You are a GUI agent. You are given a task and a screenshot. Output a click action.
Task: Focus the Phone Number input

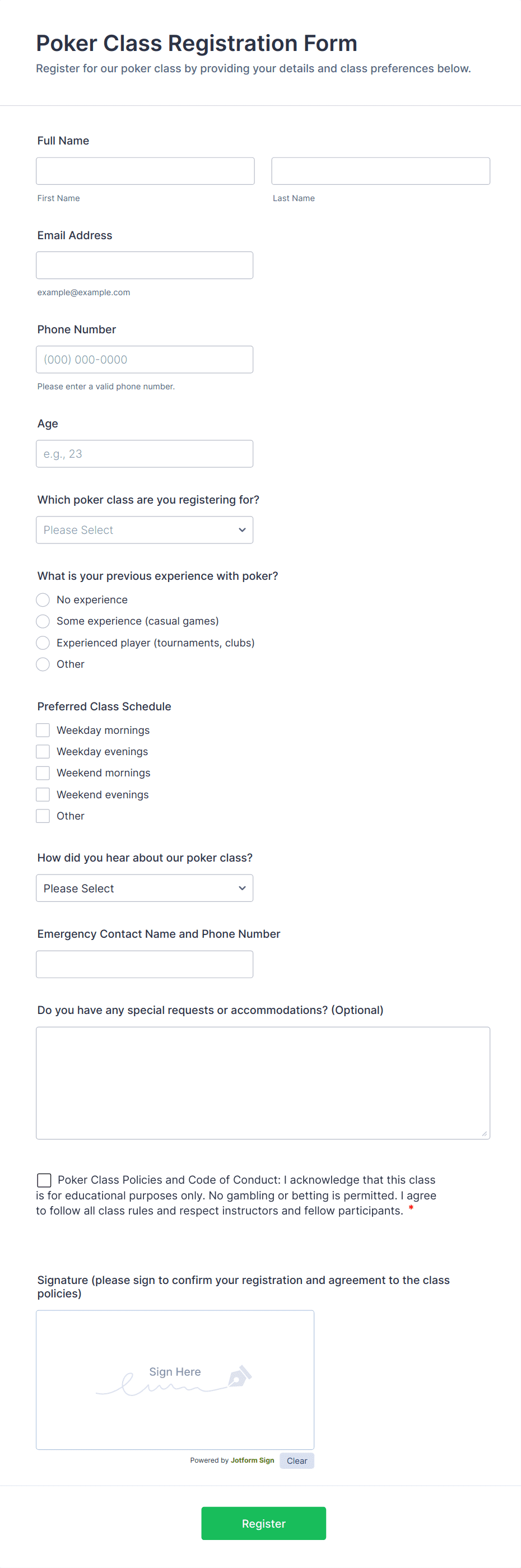click(144, 360)
